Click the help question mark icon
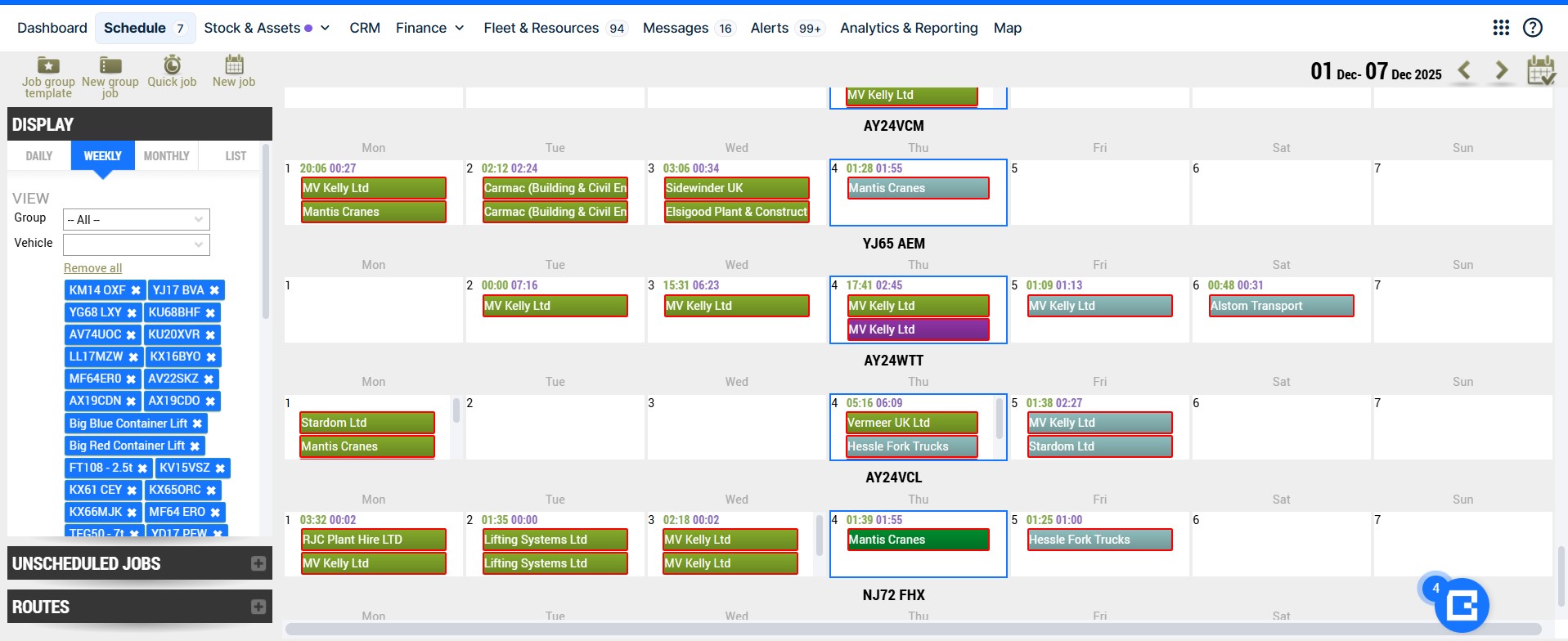Screen dimensions: 1568x641 tap(1533, 28)
